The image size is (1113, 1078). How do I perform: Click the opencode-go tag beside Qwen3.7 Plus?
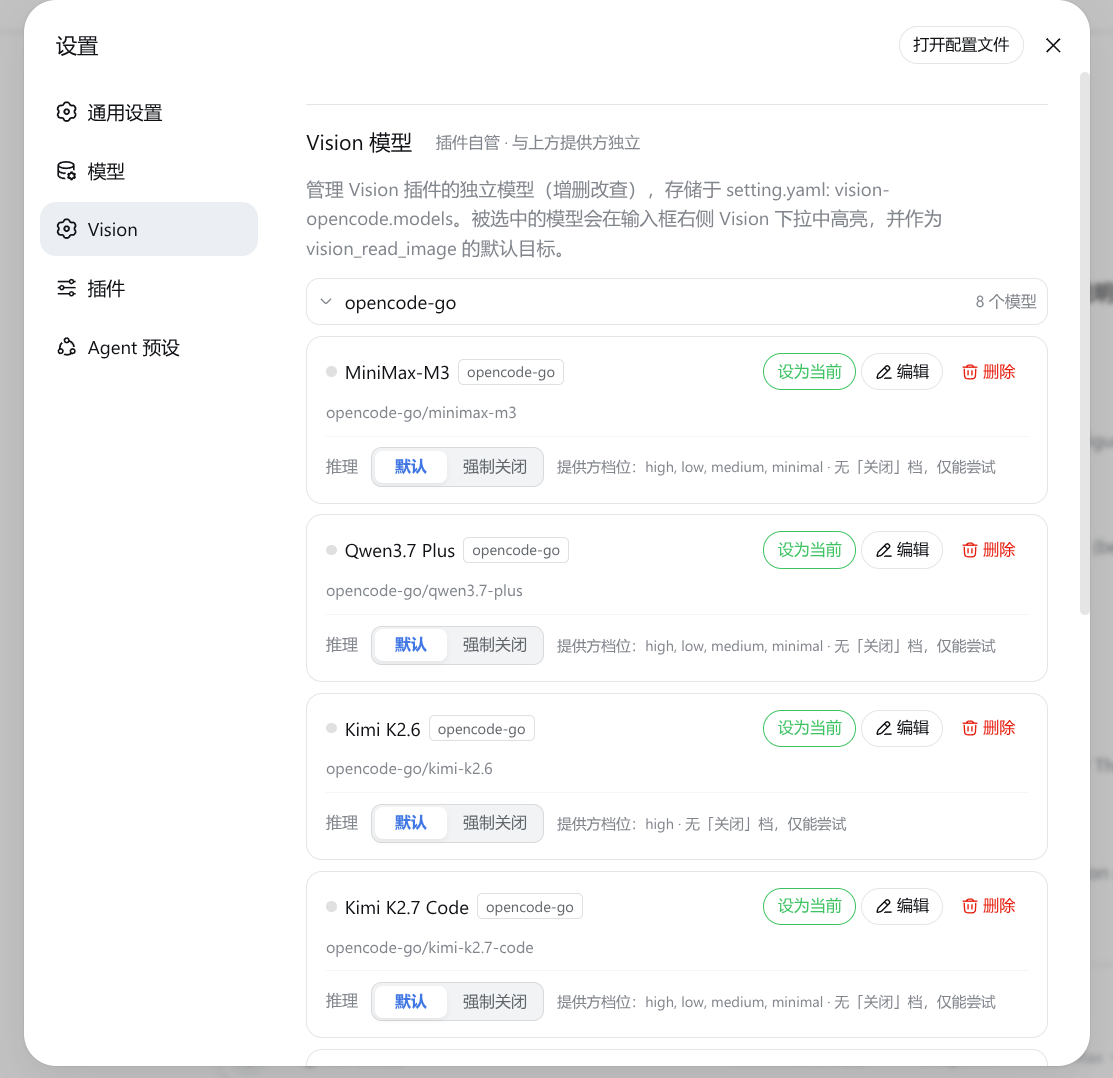pos(516,550)
